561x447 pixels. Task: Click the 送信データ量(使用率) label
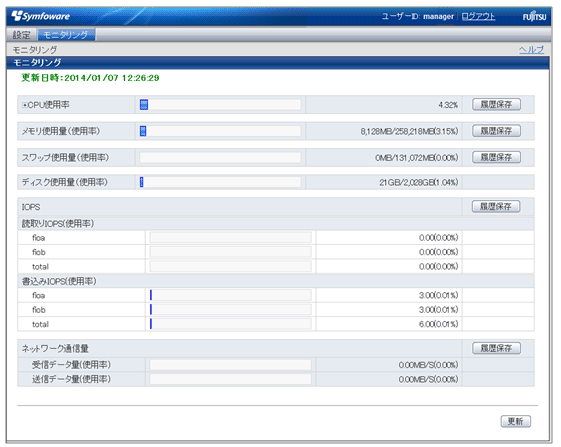pos(71,379)
